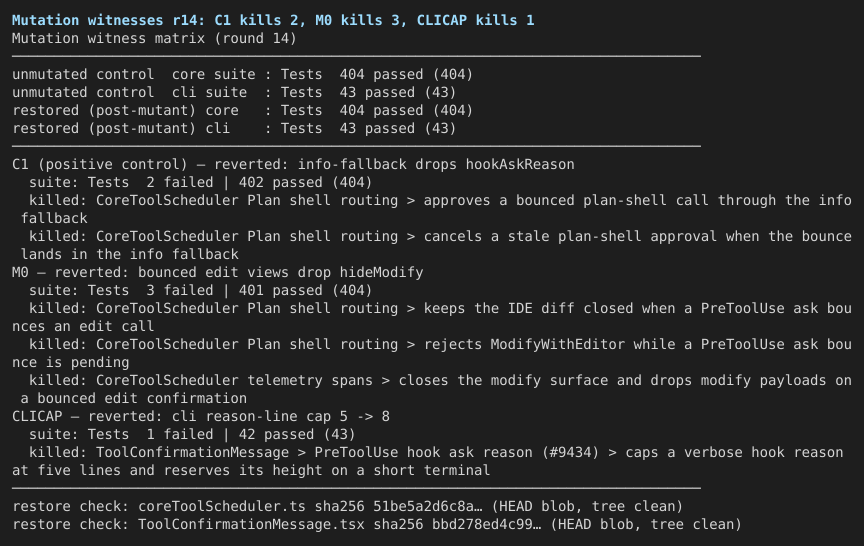864x546 pixels.
Task: Click the Mutation witness matrix round 14 line
Action: [154, 39]
